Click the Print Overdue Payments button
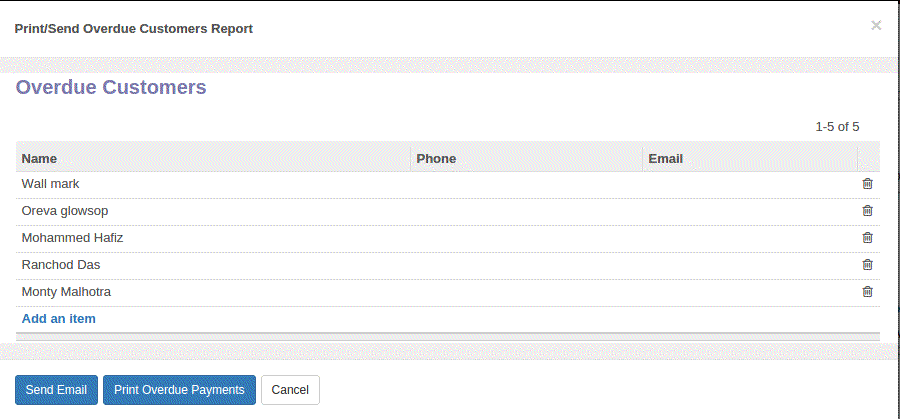 coord(179,390)
